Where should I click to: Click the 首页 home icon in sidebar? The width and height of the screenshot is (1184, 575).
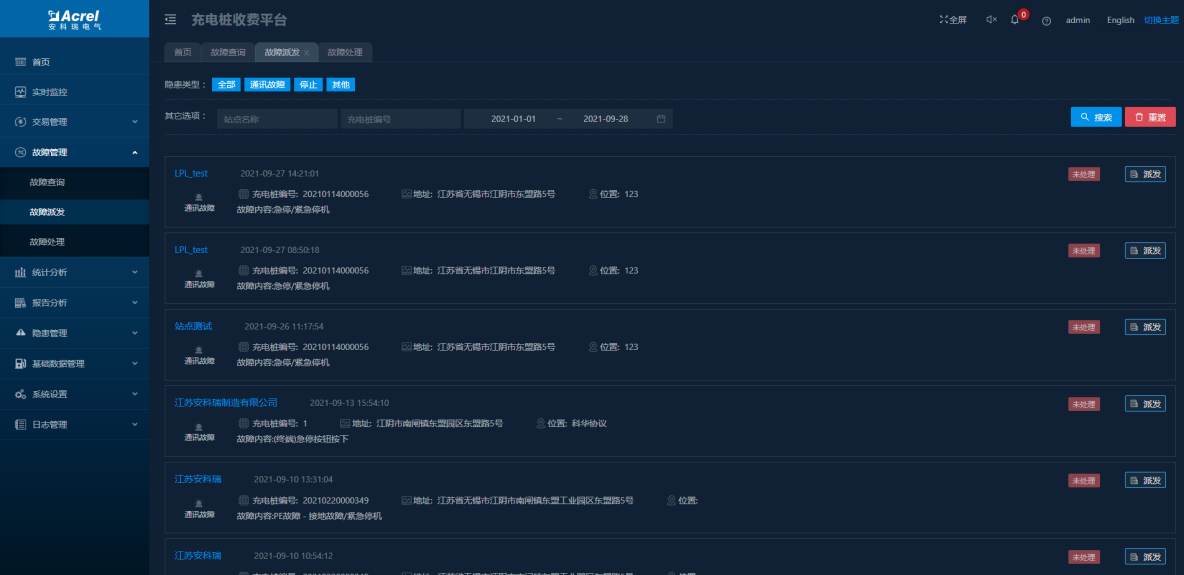click(21, 62)
